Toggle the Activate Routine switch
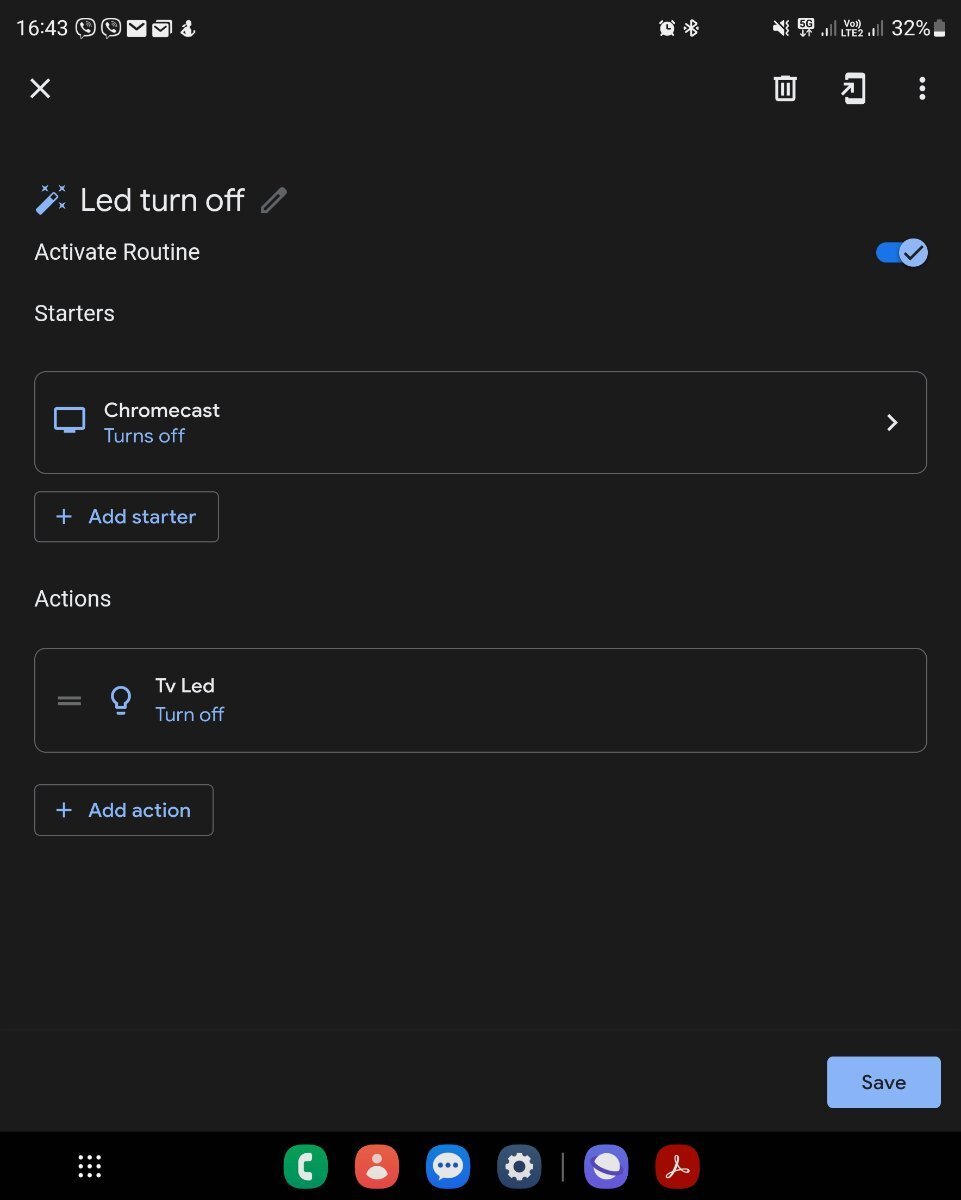 (x=902, y=253)
